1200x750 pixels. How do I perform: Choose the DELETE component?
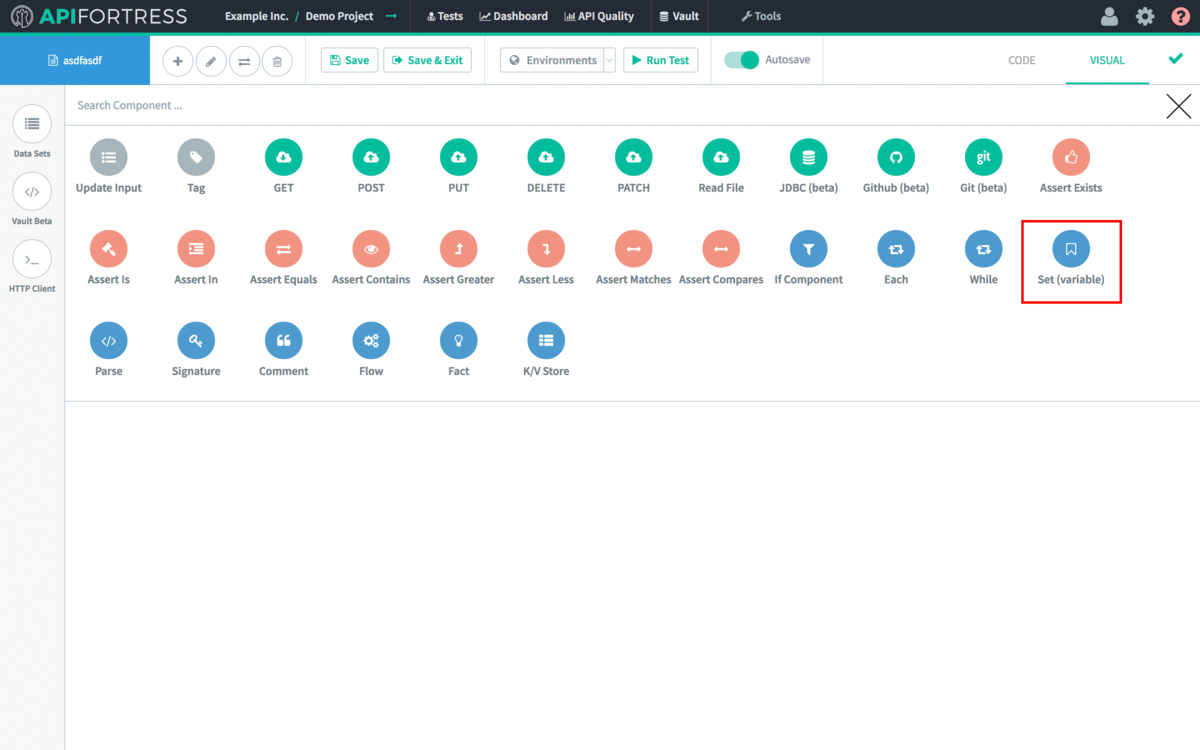pyautogui.click(x=546, y=157)
